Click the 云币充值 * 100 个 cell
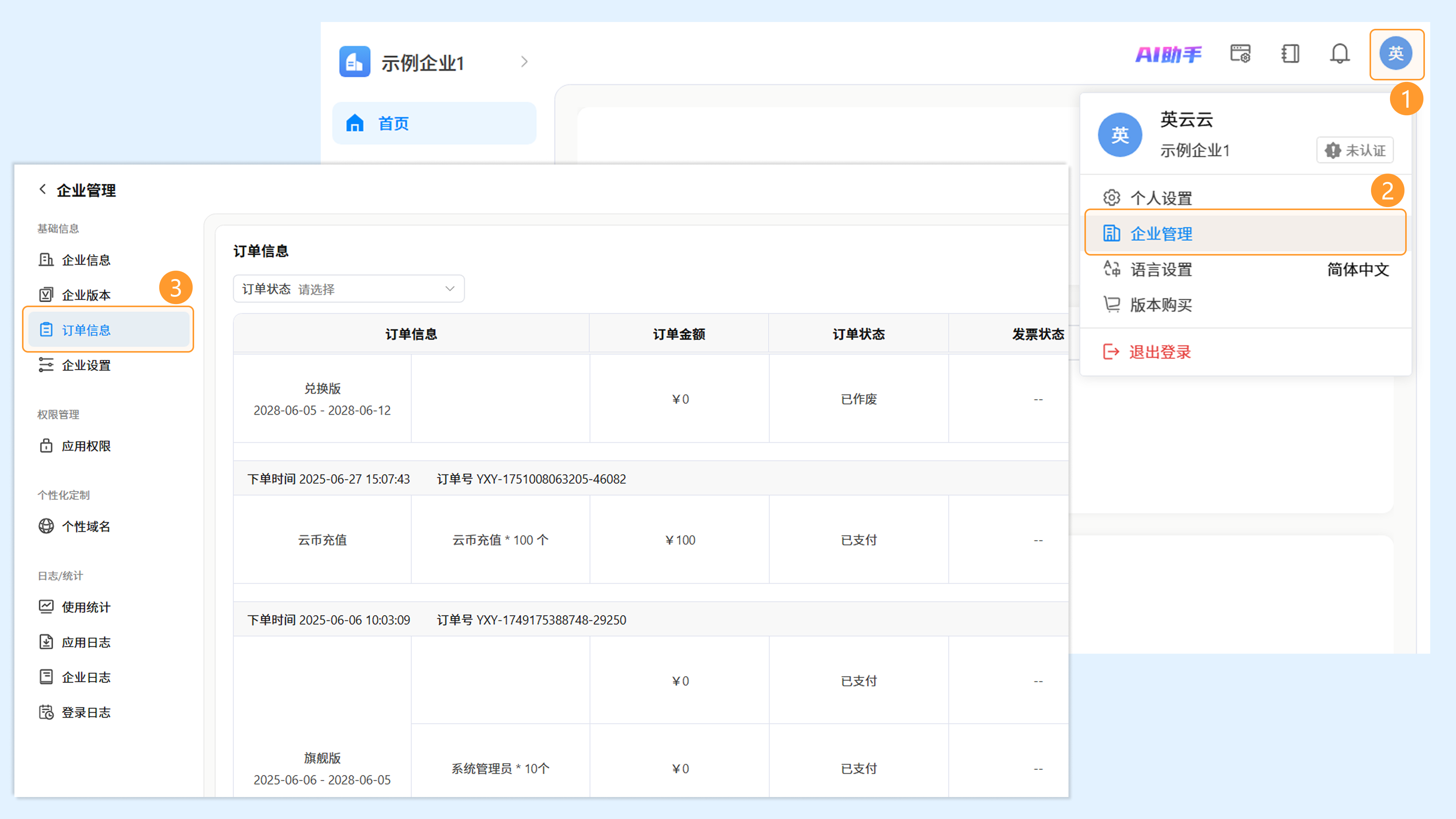This screenshot has height=819, width=1456. click(x=500, y=540)
